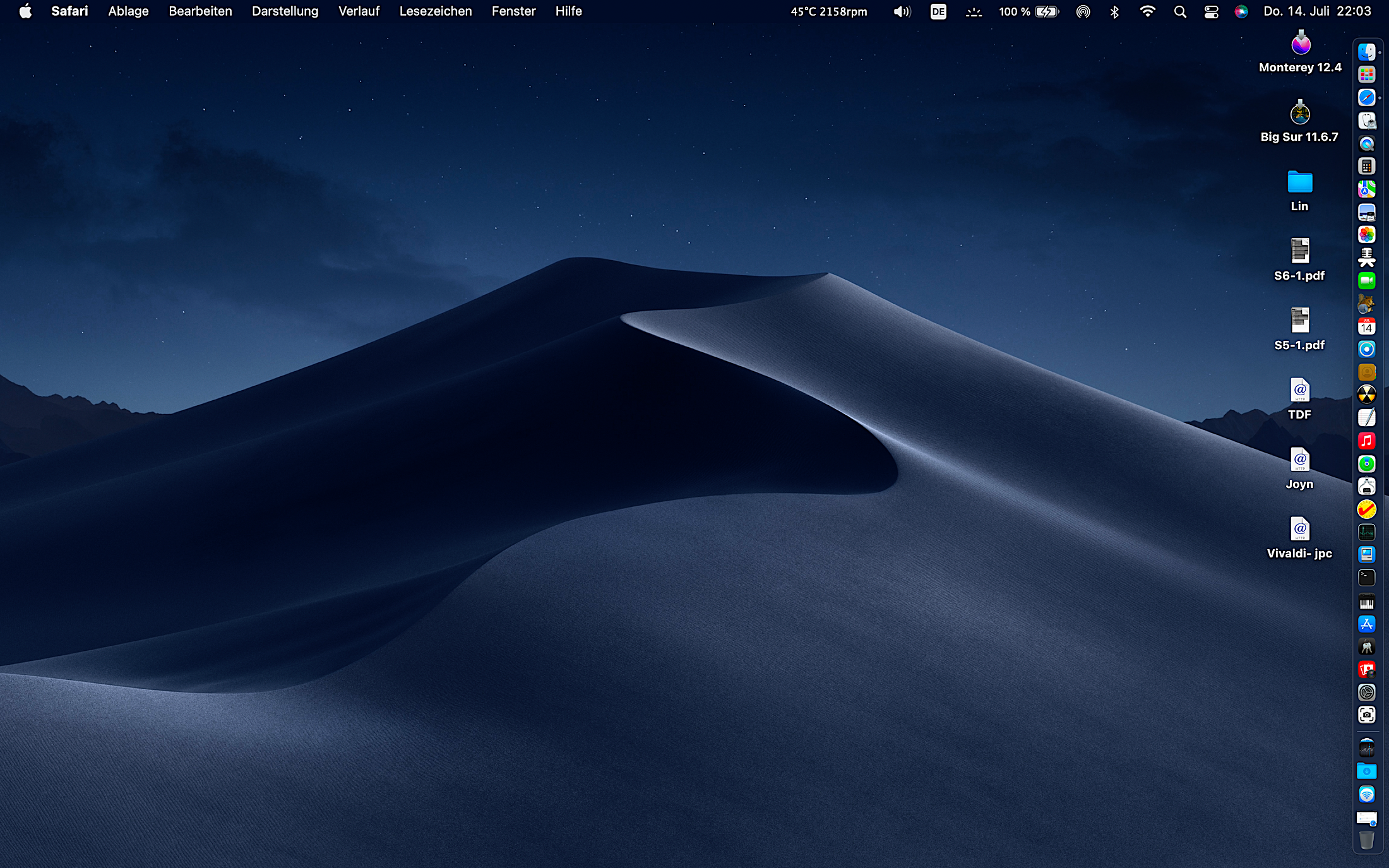1389x868 pixels.
Task: Launch Terminal from the Dock
Action: tap(1366, 578)
